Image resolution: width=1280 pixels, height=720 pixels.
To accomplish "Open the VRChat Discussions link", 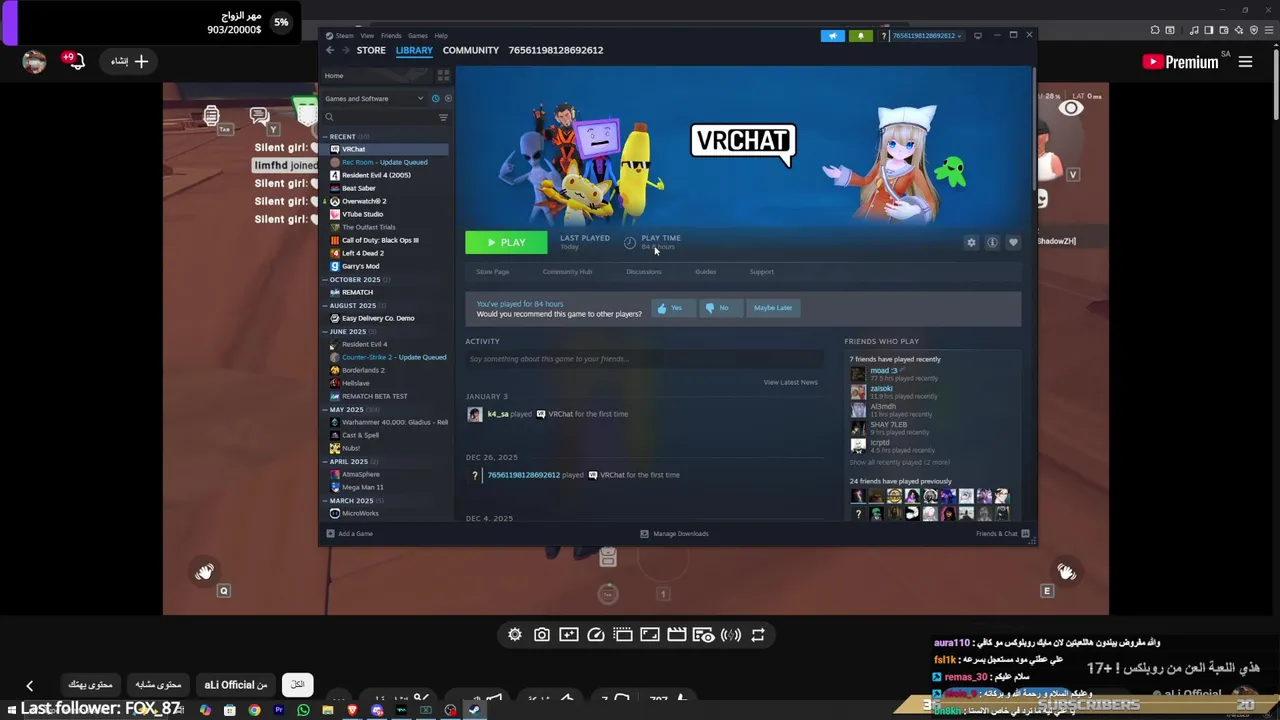I will [643, 272].
